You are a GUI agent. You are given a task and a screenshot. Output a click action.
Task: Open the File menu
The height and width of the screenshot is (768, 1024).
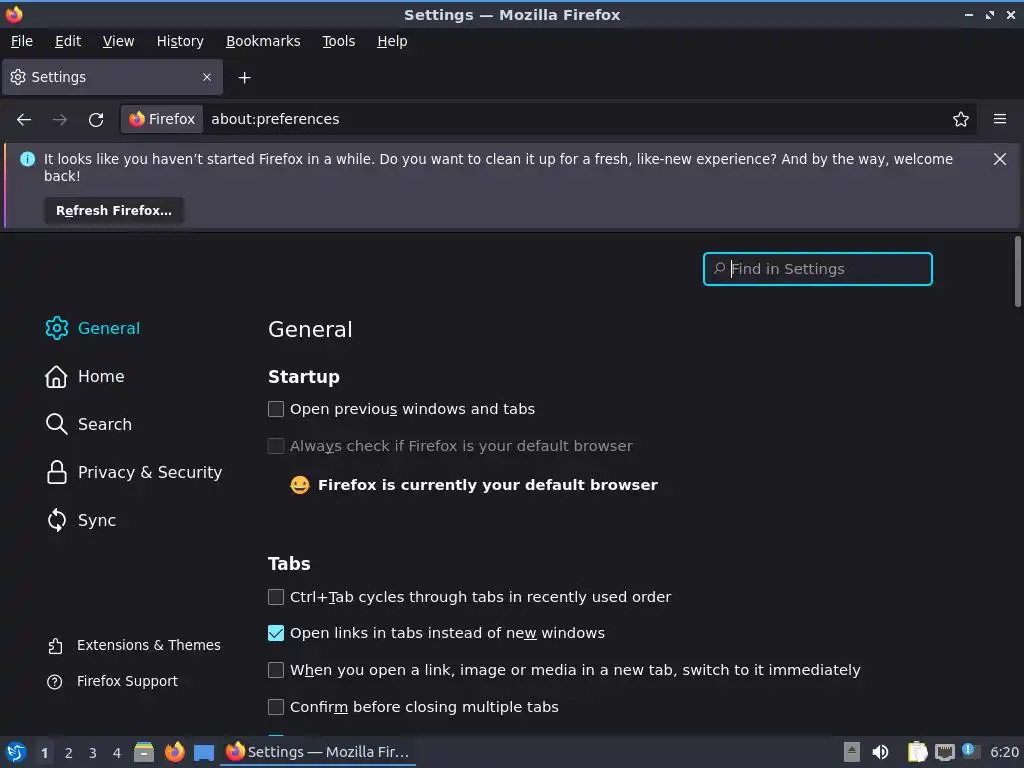(x=22, y=41)
